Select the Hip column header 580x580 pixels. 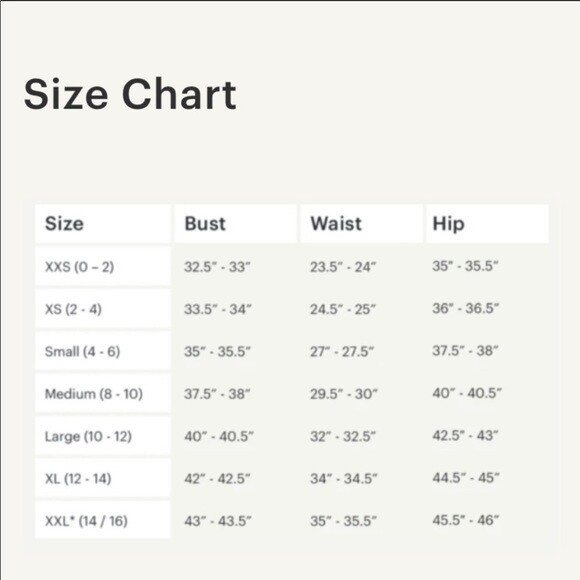click(488, 224)
